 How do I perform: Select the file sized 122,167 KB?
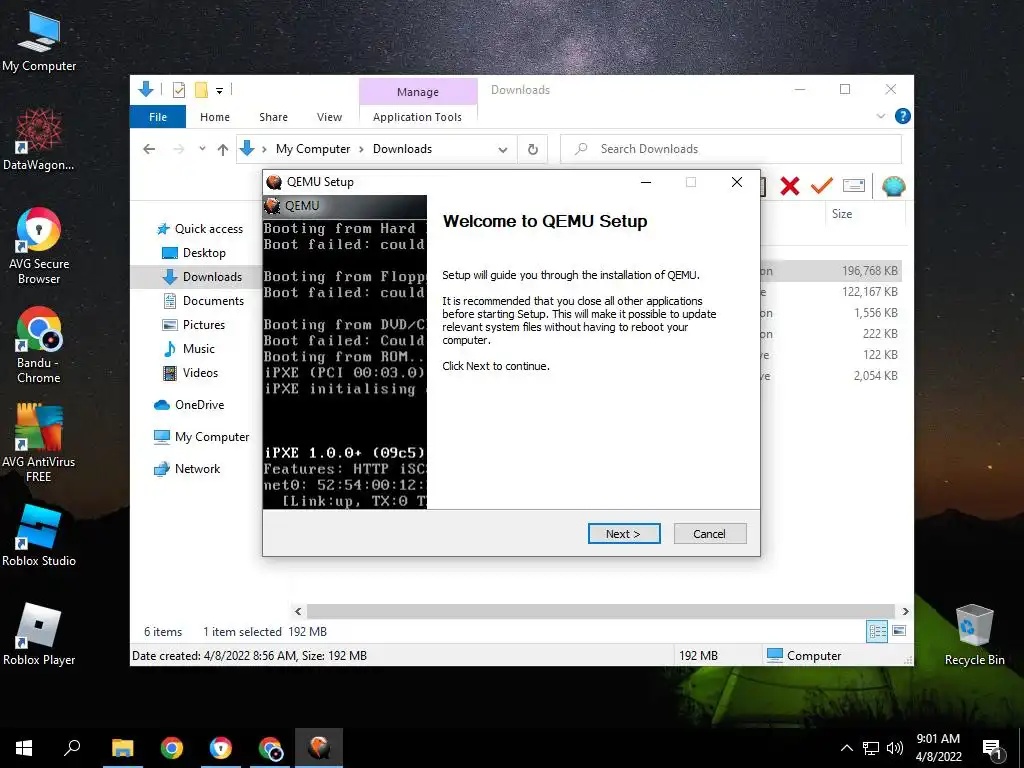(x=831, y=292)
